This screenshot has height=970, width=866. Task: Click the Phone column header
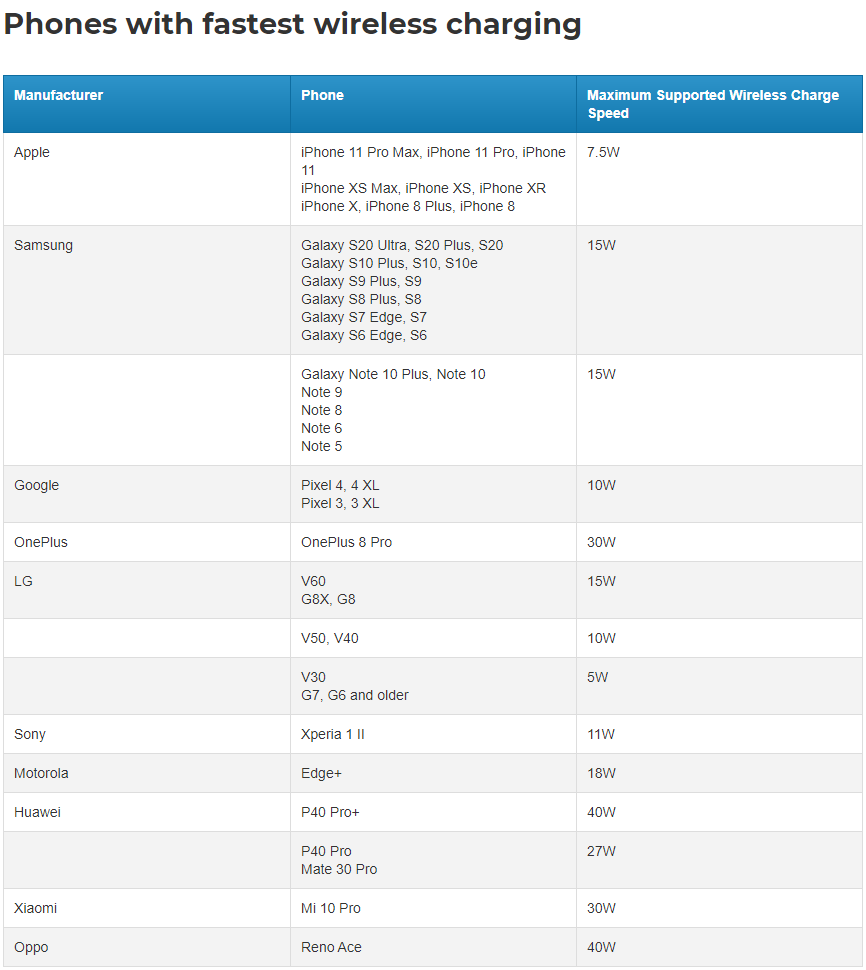pyautogui.click(x=322, y=95)
